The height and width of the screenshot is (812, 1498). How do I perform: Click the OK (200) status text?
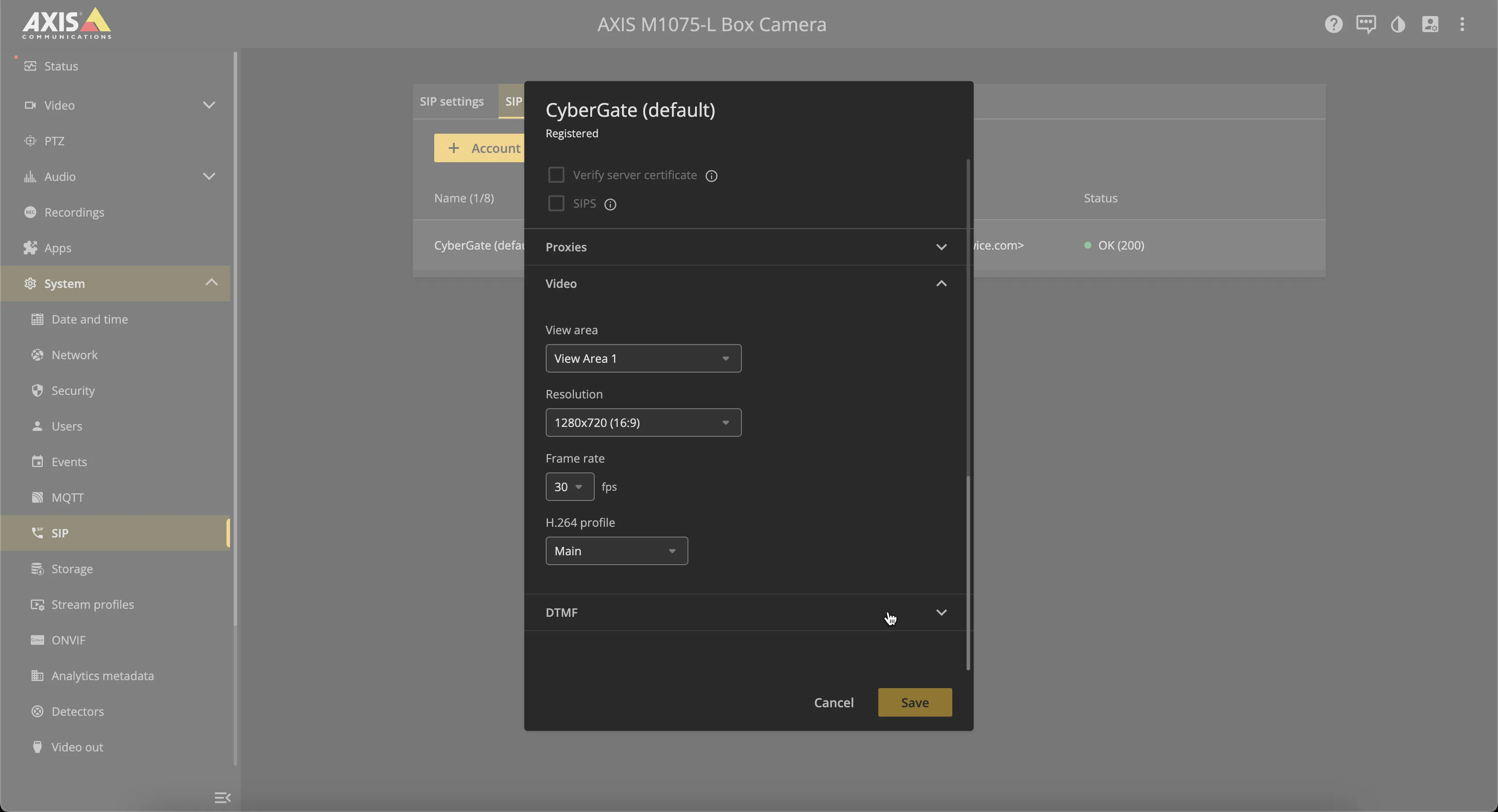[1120, 245]
